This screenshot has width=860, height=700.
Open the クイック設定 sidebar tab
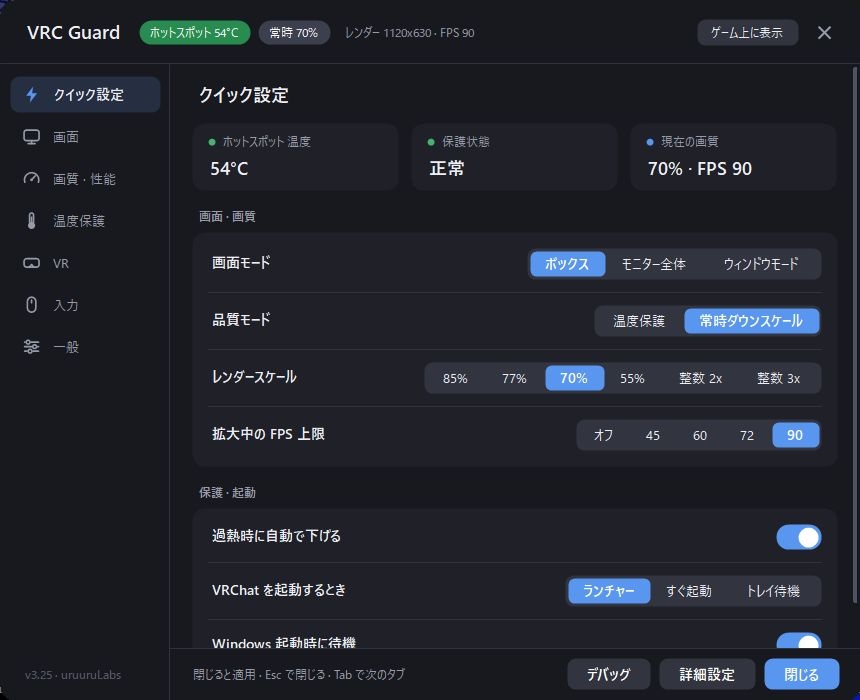86,95
